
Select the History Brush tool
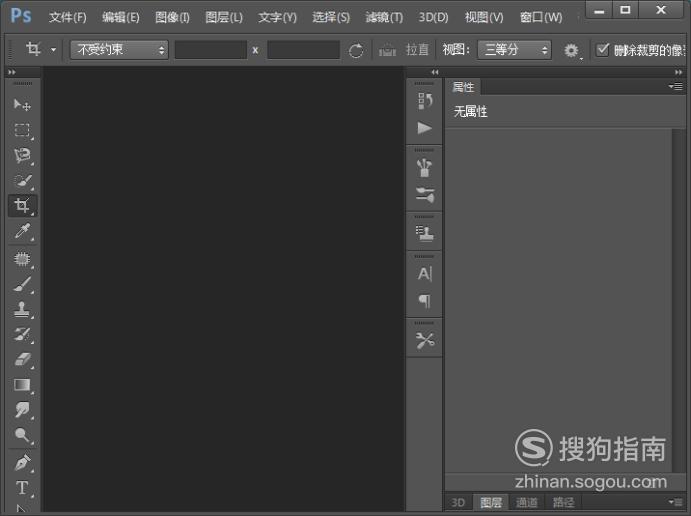click(22, 334)
